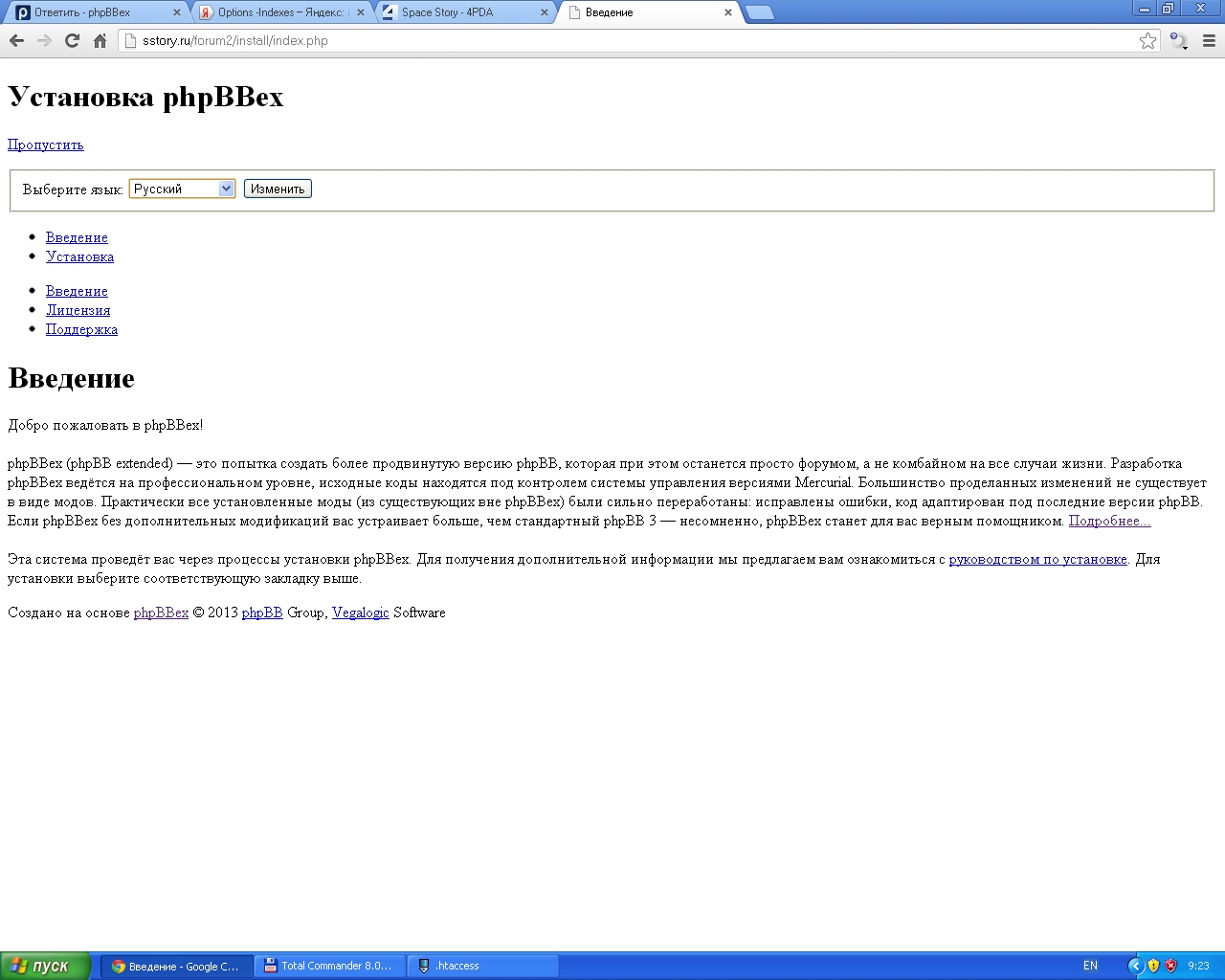Open the Лицензия link
Image resolution: width=1225 pixels, height=980 pixels.
[78, 310]
